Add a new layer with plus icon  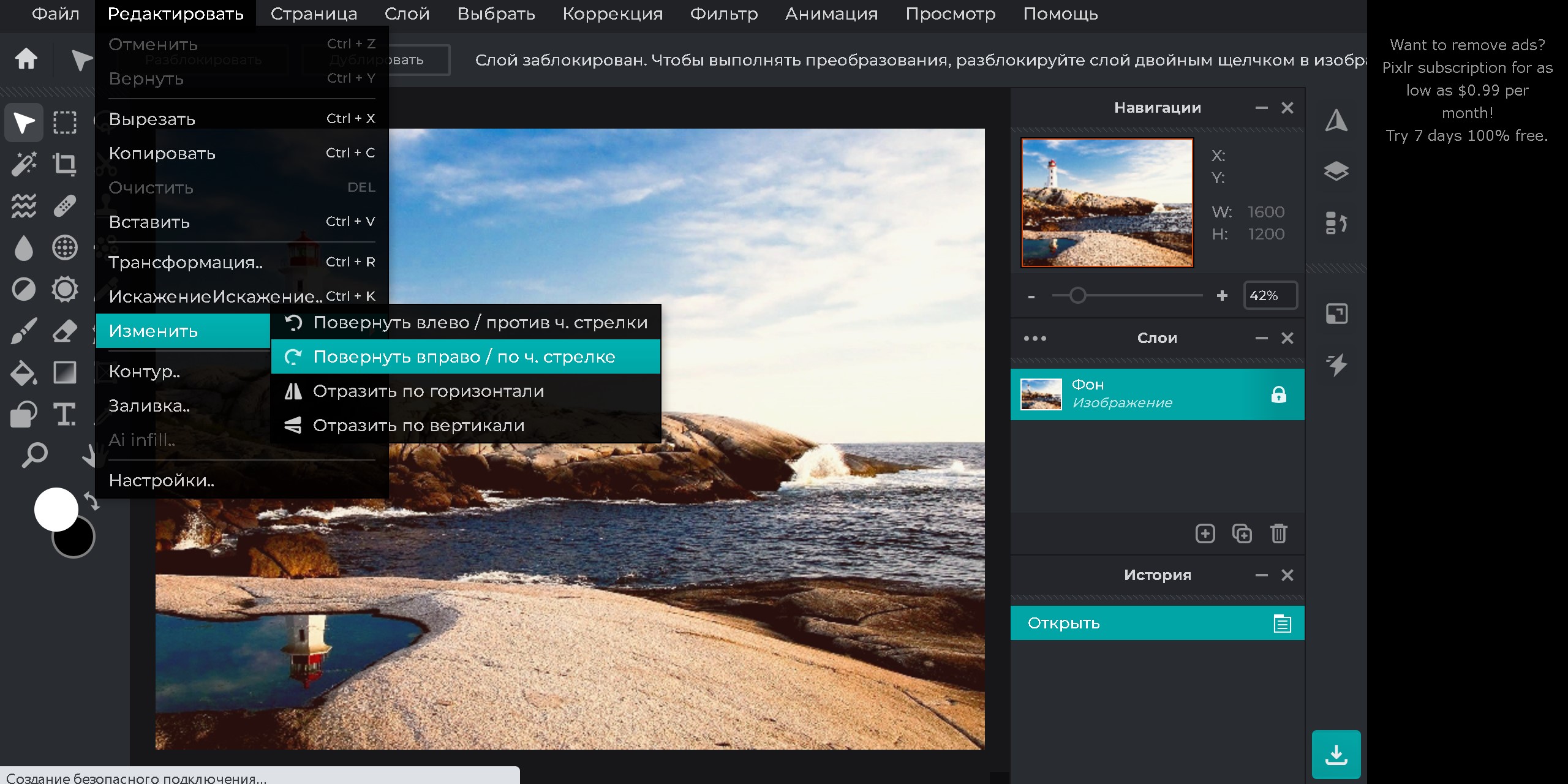(1205, 533)
